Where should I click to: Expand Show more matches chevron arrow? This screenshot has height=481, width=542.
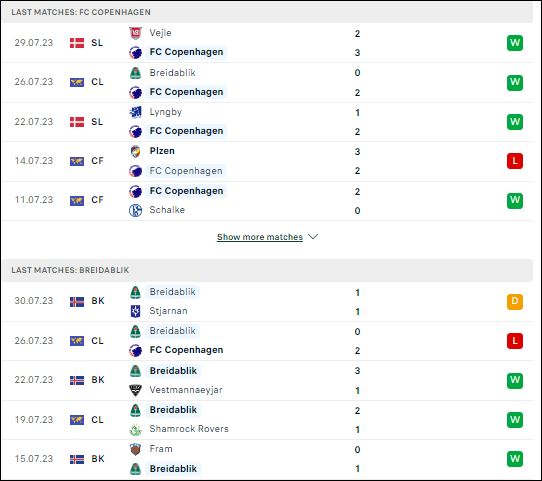313,237
